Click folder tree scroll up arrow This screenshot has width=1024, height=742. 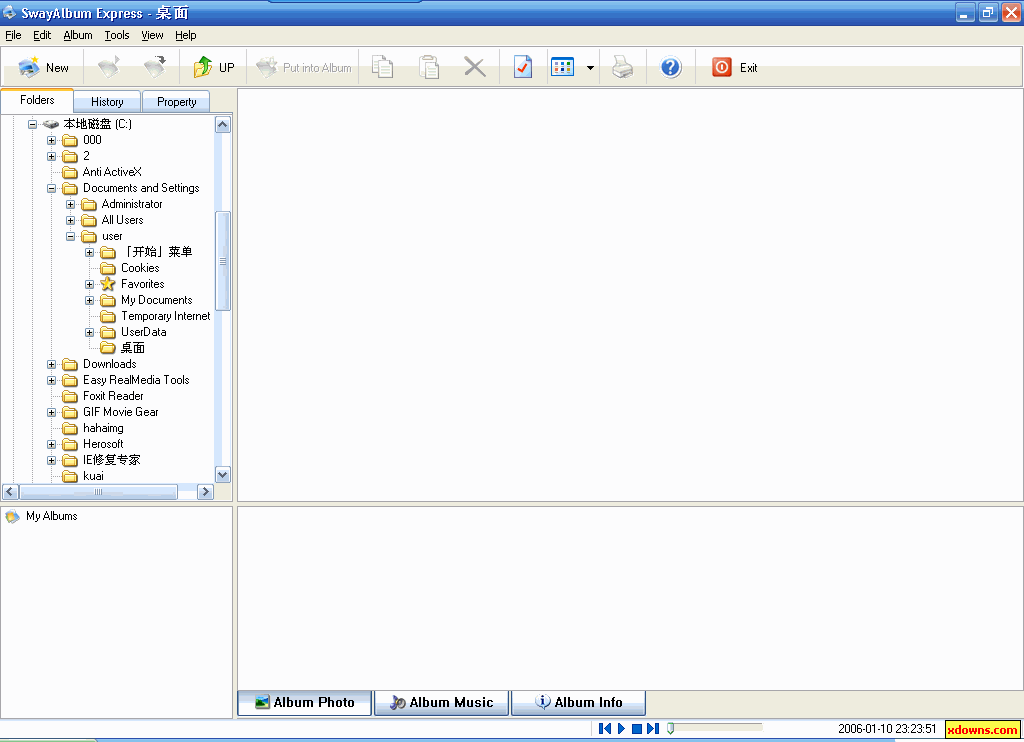(223, 125)
